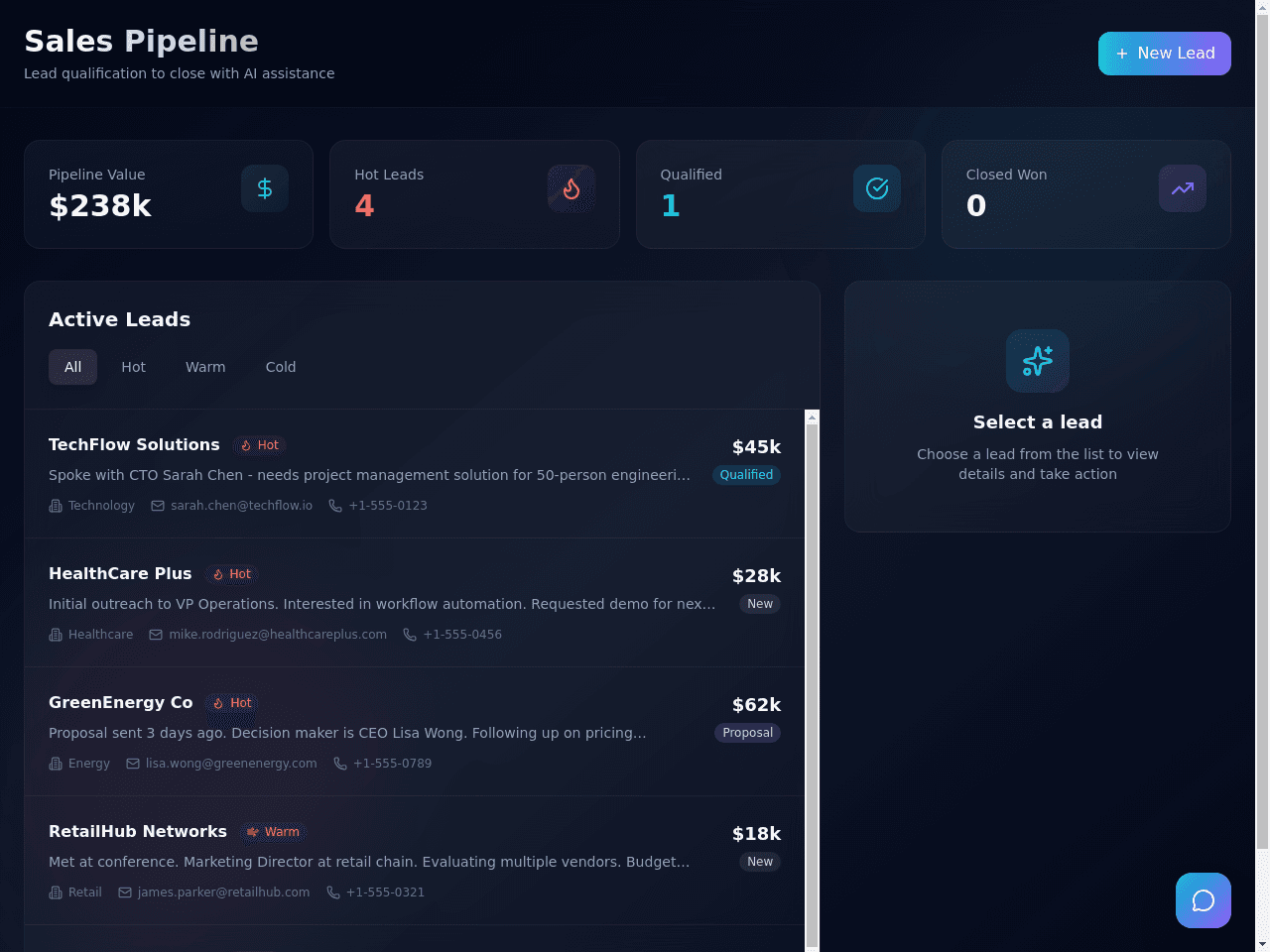This screenshot has width=1270, height=952.
Task: Click the sparkle AI icon above Select a lead
Action: click(1038, 361)
